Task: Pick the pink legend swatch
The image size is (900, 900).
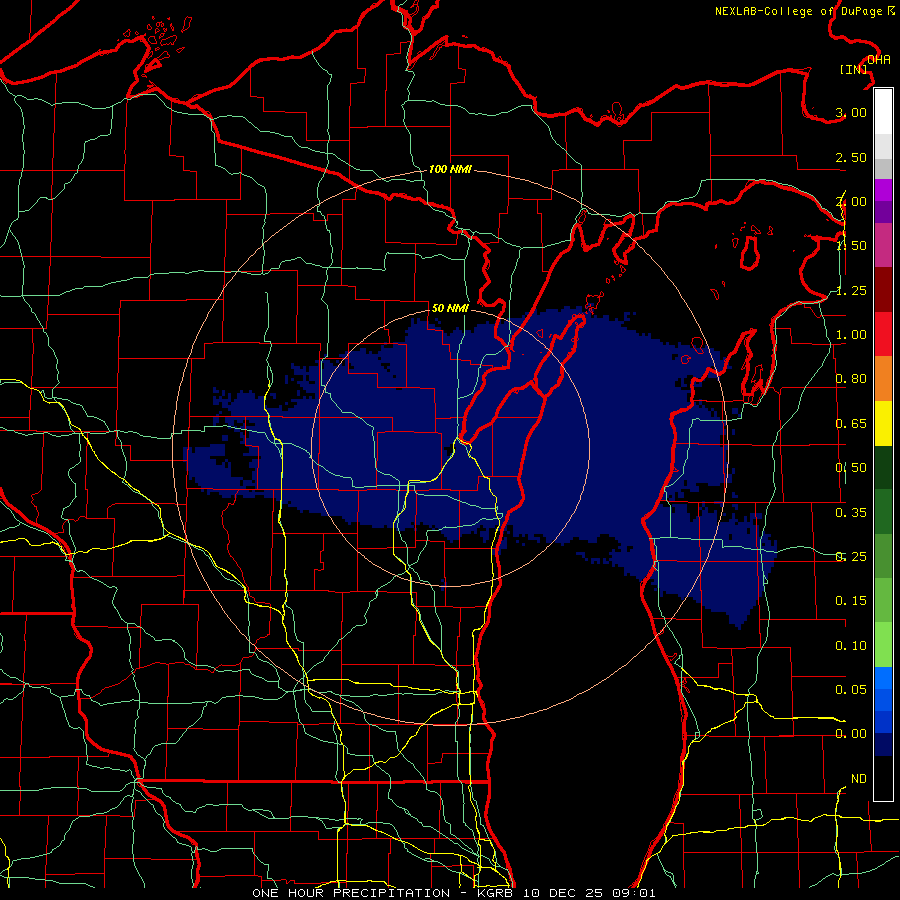Action: [x=883, y=245]
